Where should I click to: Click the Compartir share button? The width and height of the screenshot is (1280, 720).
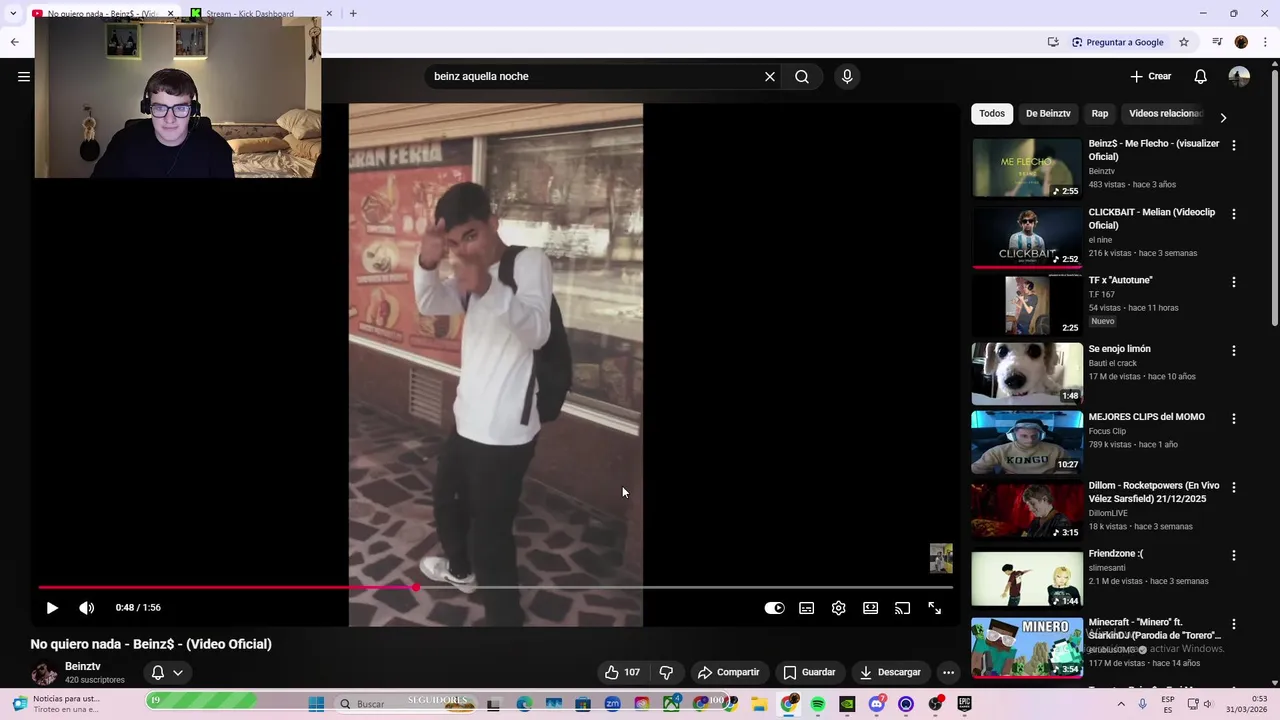coord(729,672)
